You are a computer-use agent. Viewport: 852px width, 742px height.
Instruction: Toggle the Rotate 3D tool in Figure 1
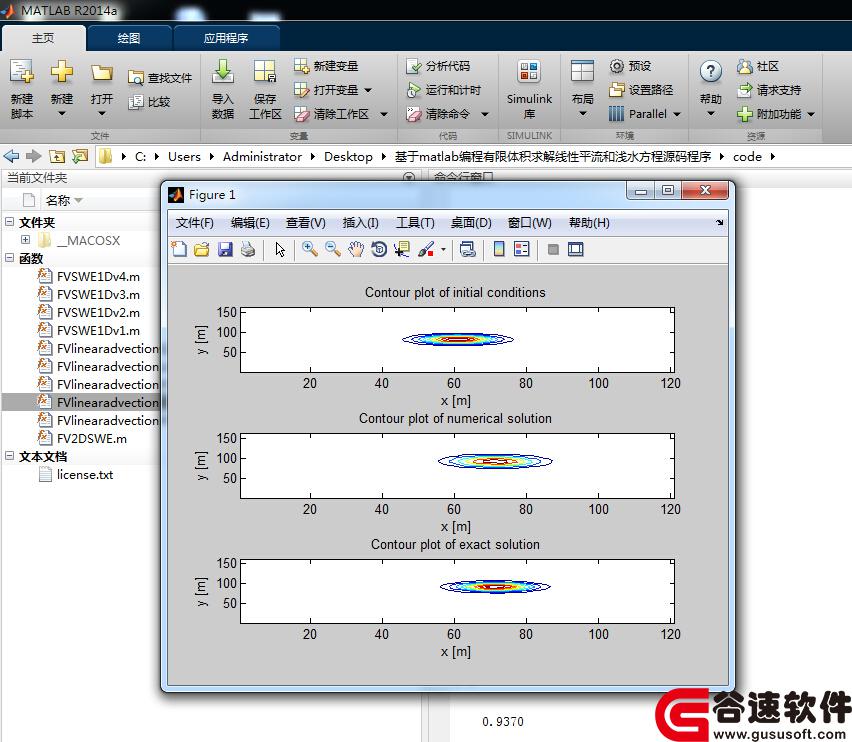click(x=379, y=249)
